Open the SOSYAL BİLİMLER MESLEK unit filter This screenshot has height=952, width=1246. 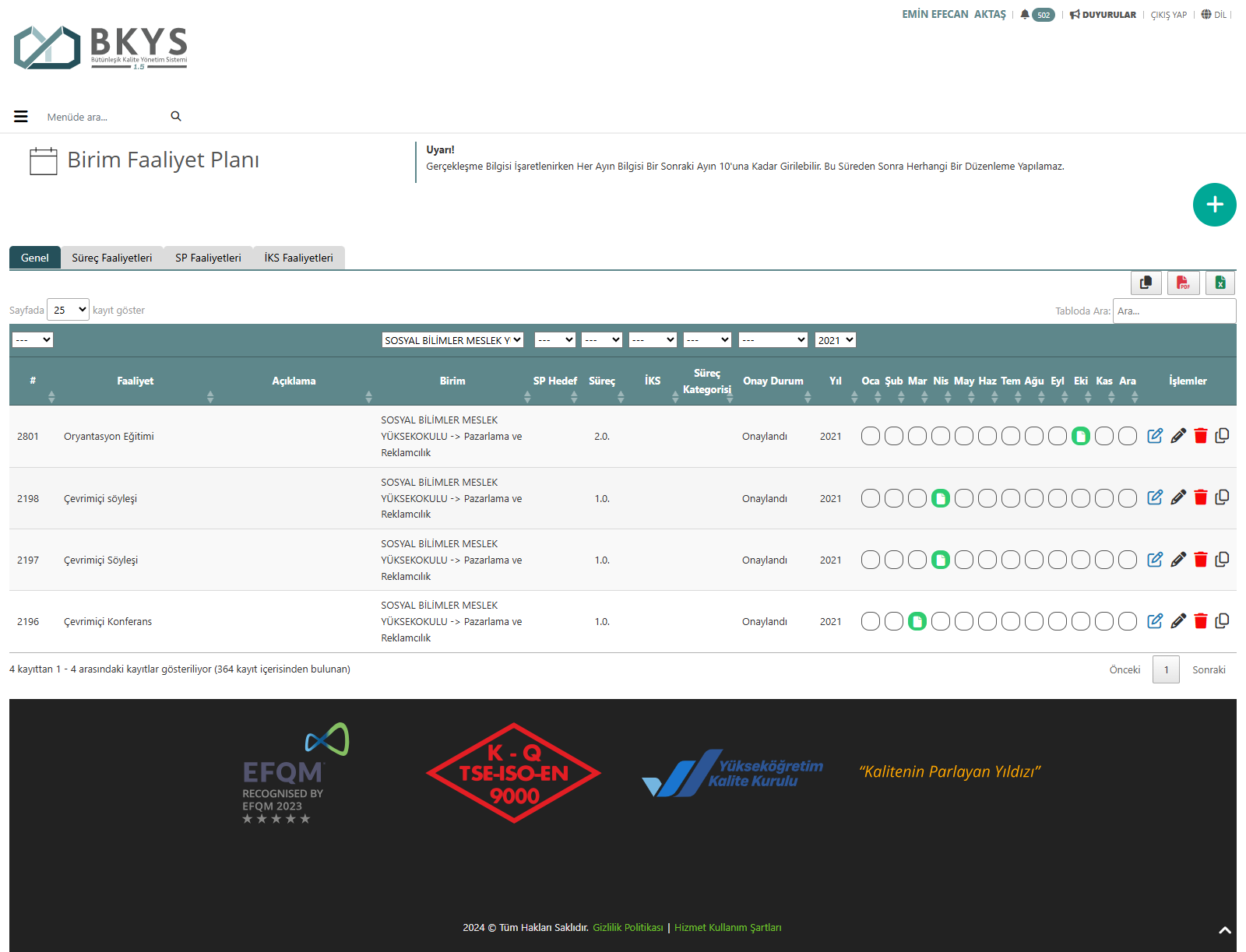click(452, 340)
